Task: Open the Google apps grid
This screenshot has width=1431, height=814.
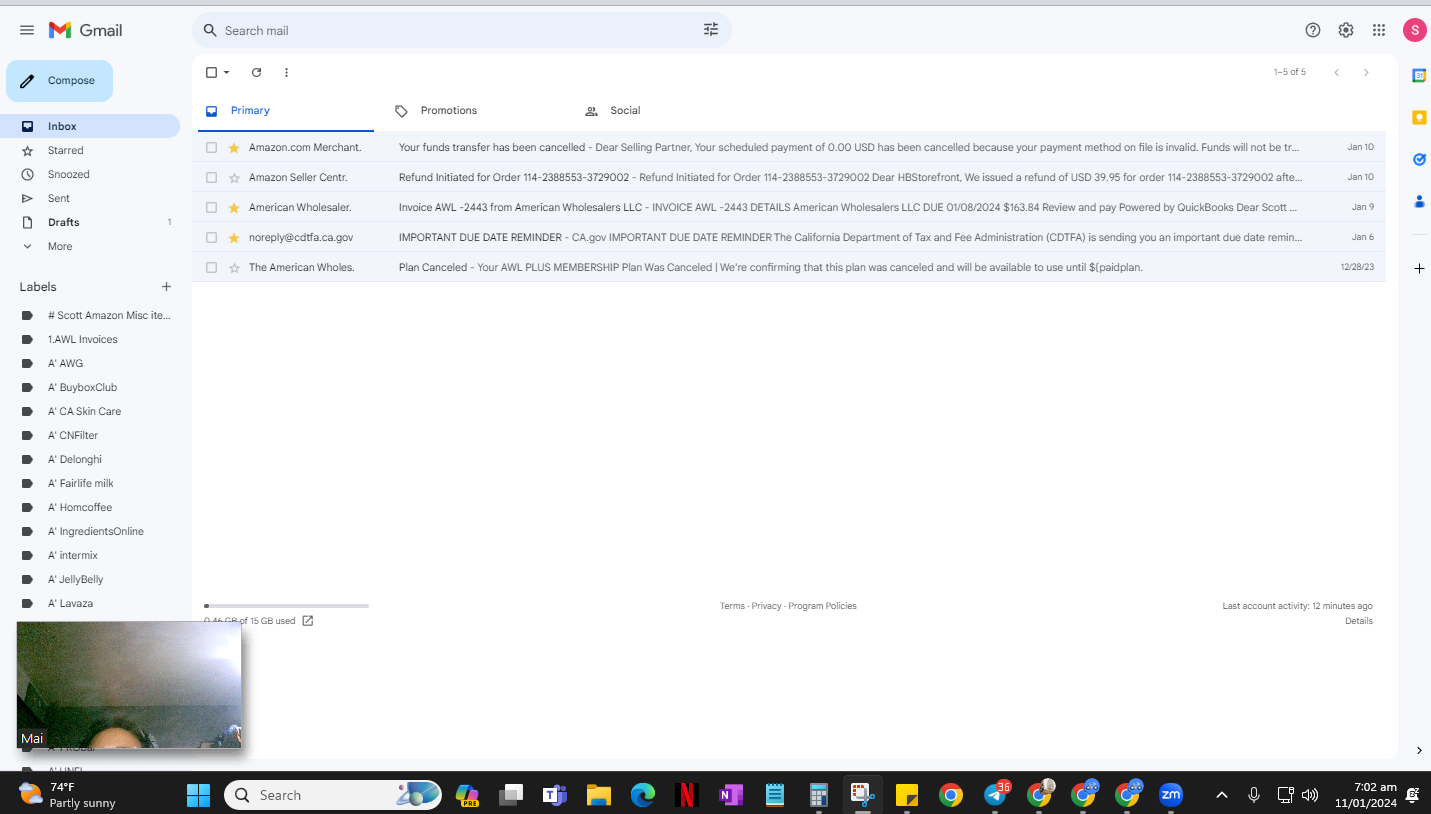Action: (1379, 30)
